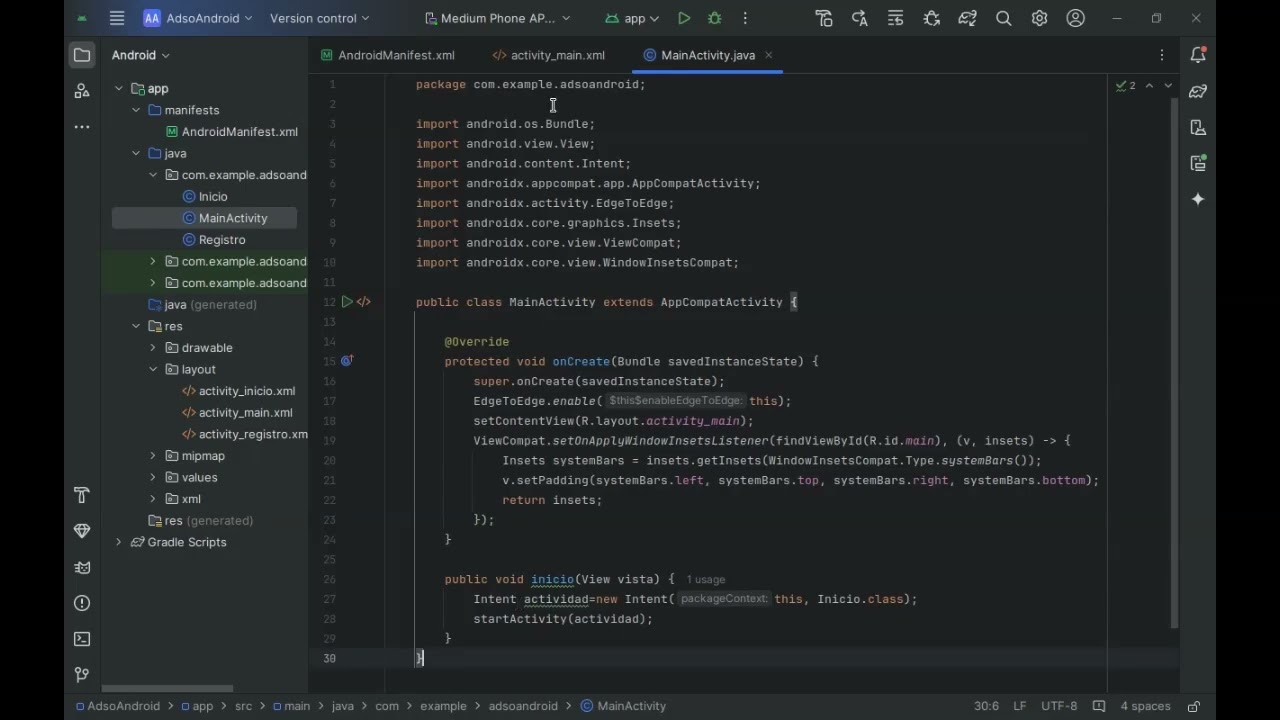Viewport: 1280px width, 720px height.
Task: Open the Problems tool window icon
Action: pos(82,603)
